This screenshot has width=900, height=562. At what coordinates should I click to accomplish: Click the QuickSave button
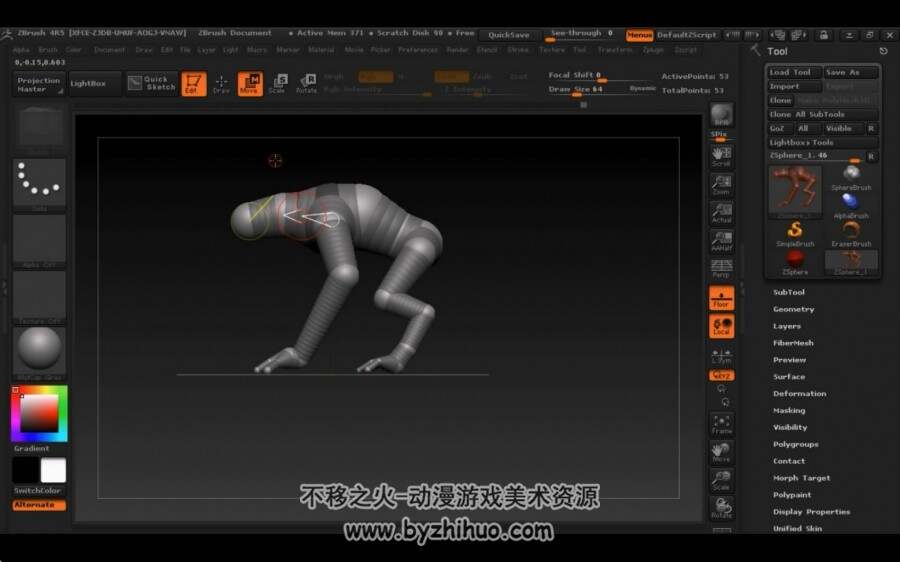[509, 35]
